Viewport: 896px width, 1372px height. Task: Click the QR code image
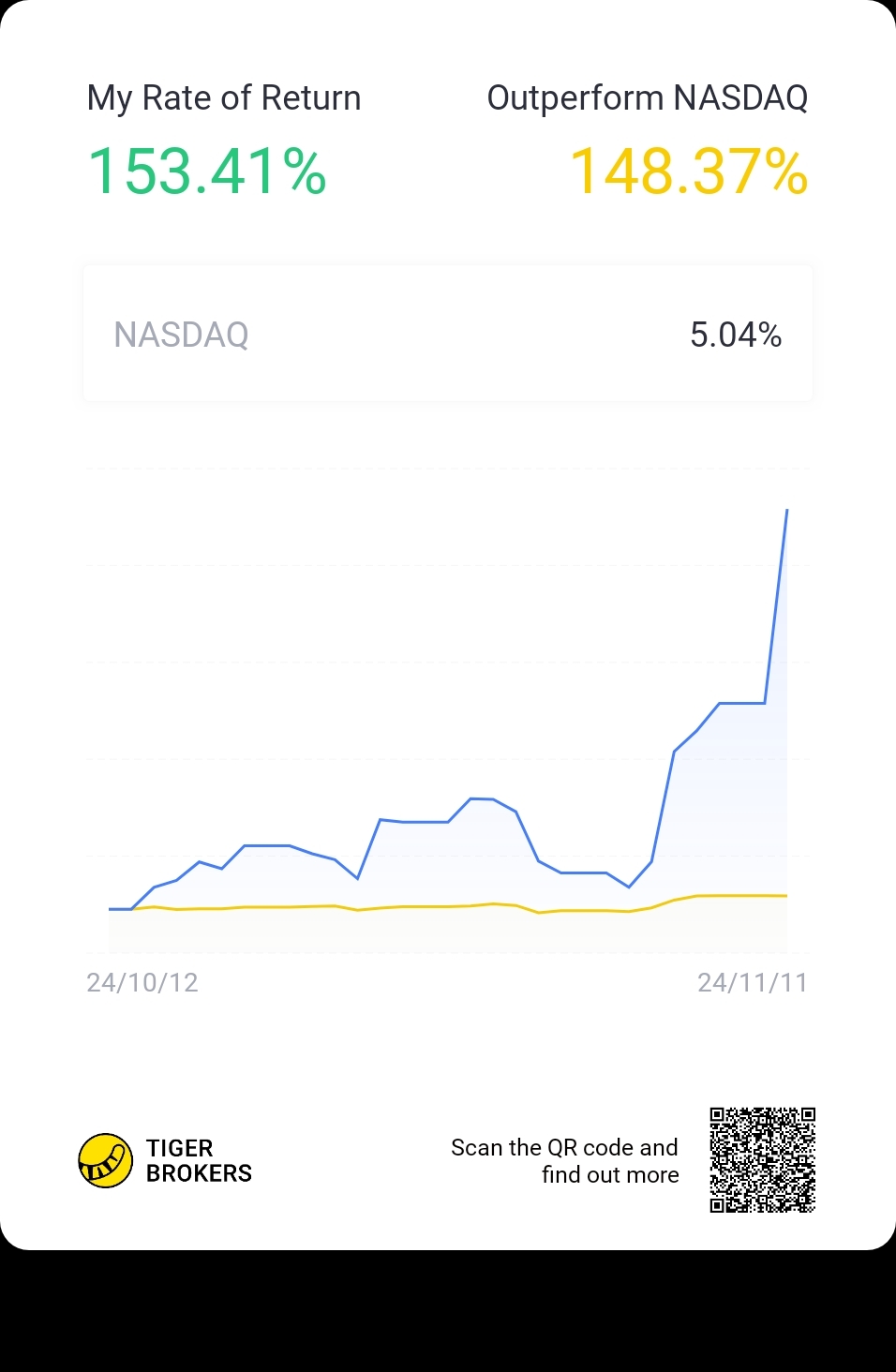click(x=762, y=1160)
